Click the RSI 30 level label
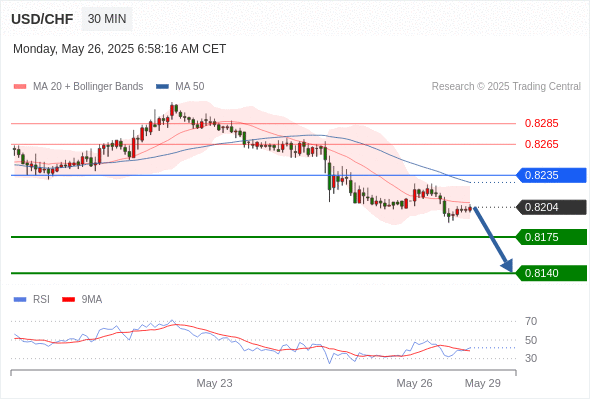The image size is (590, 400). click(531, 358)
